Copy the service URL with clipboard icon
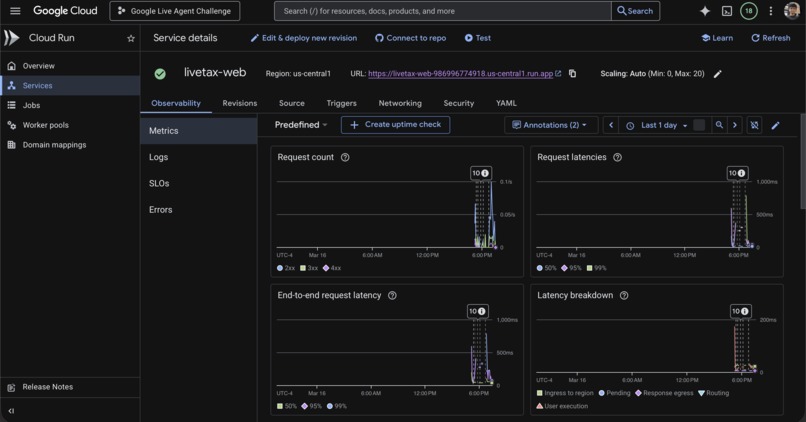806x422 pixels. point(572,74)
